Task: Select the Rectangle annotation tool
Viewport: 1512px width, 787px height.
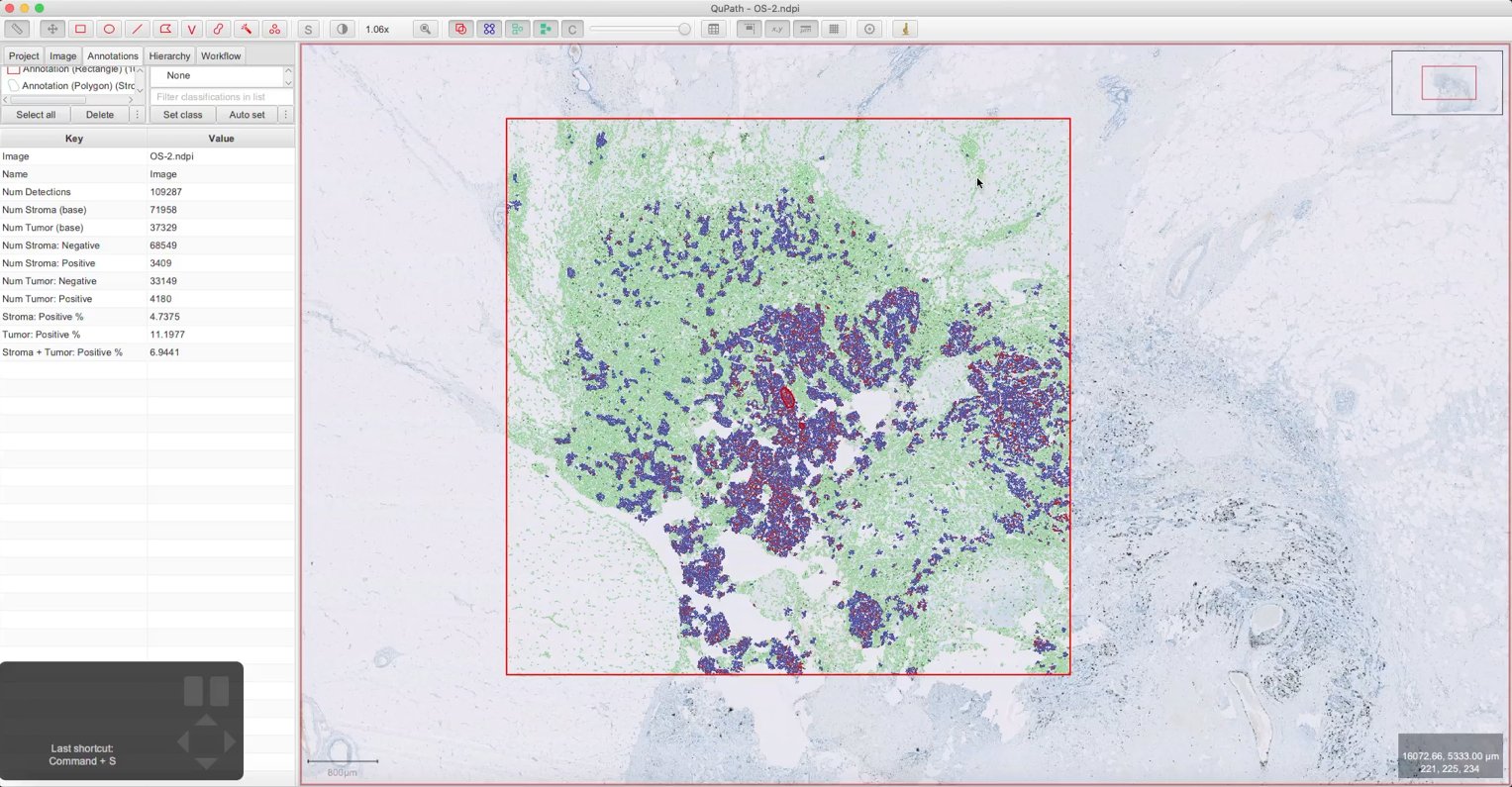Action: 81,29
